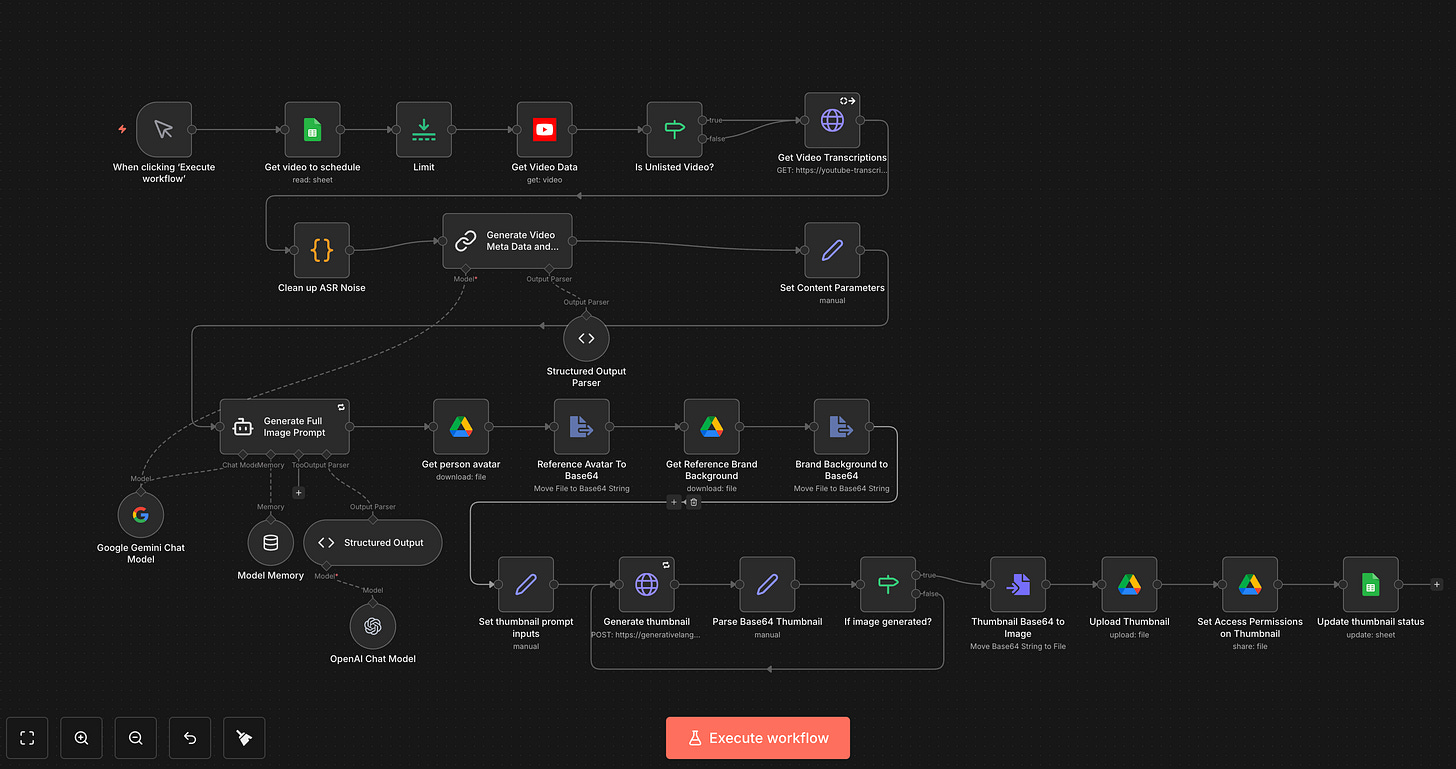Select the 'Brand Background to Base64' node
This screenshot has height=769, width=1456.
(x=842, y=427)
